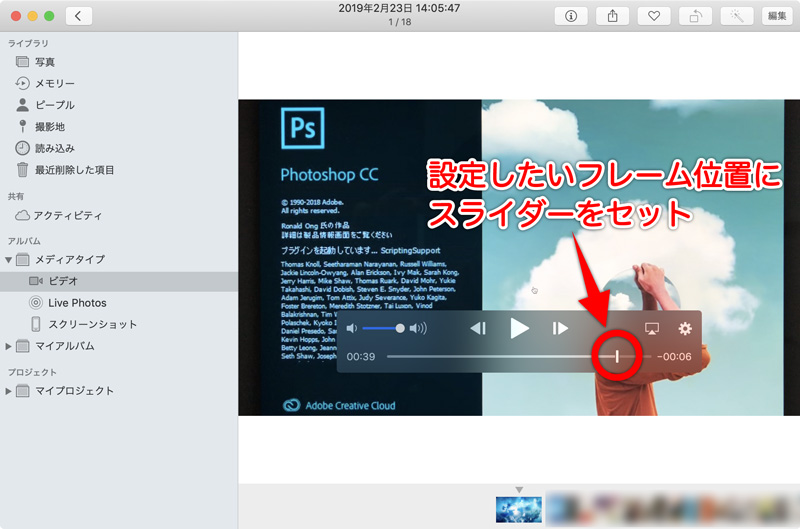800x529 pixels.
Task: Open 撮影地 places in the sidebar
Action: pos(119,127)
